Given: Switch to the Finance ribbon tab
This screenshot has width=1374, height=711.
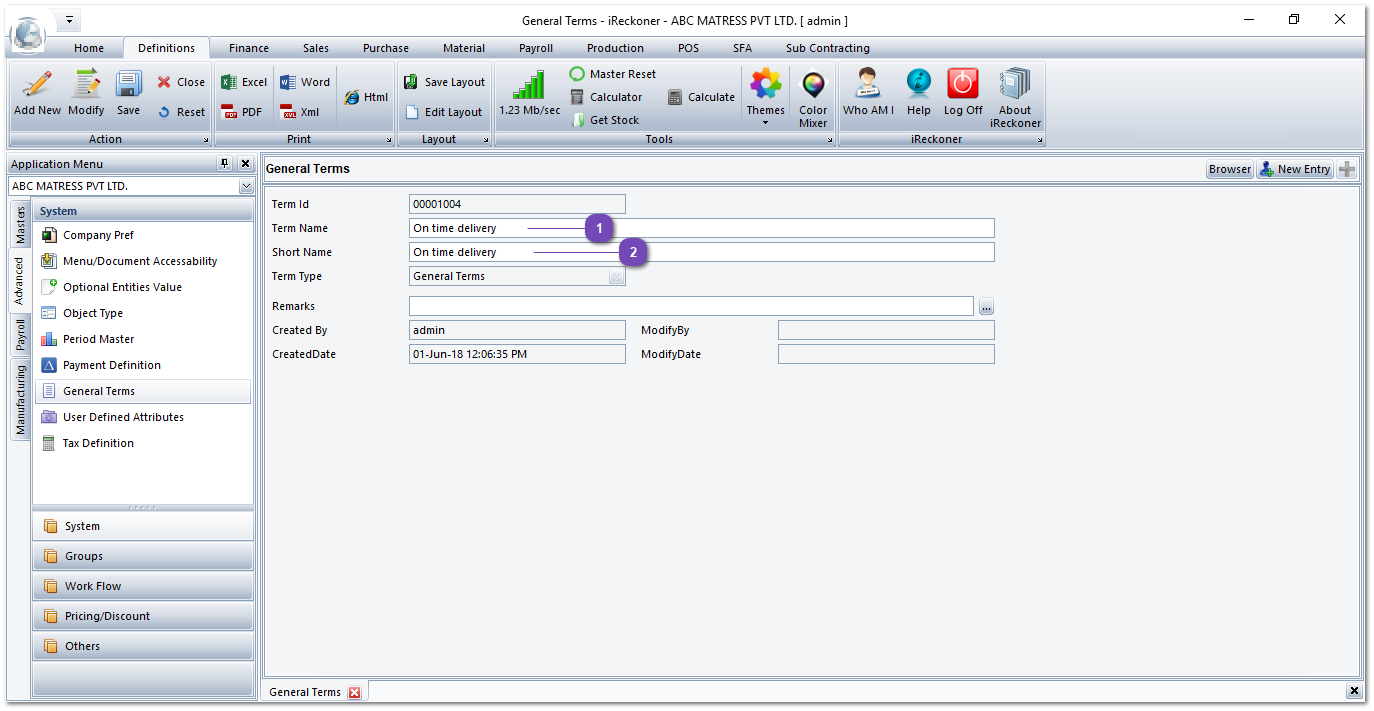Looking at the screenshot, I should 248,48.
